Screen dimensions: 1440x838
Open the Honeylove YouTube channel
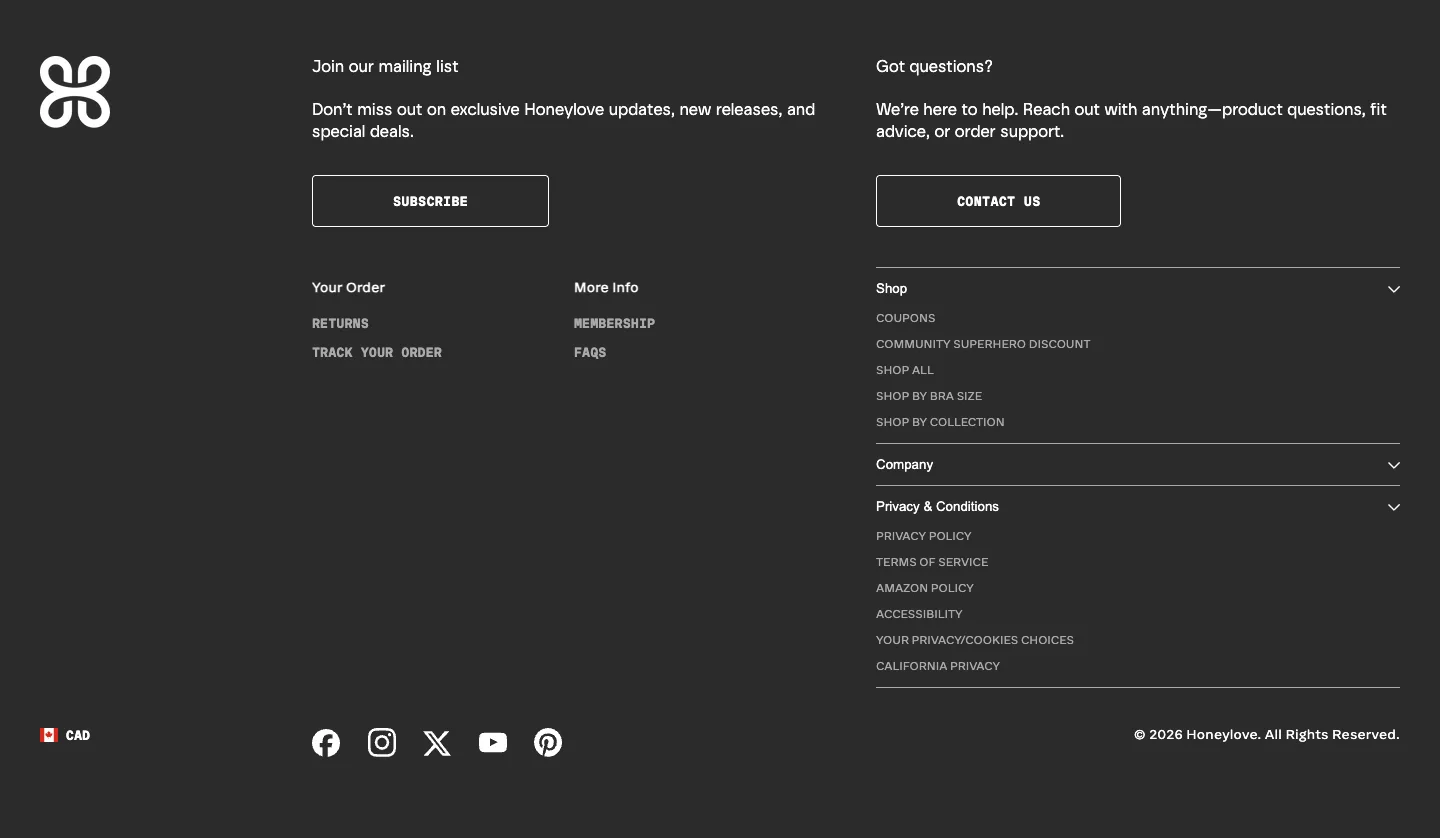[x=493, y=743]
